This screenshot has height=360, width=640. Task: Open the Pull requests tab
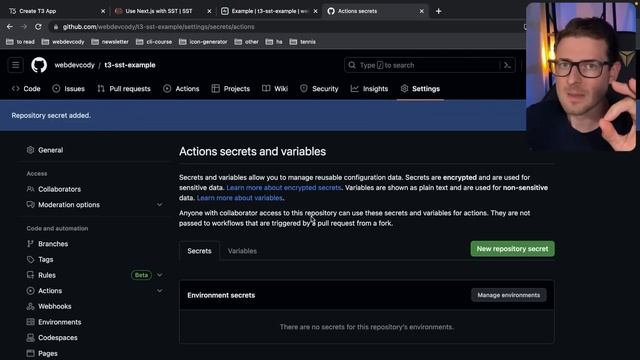tap(124, 89)
